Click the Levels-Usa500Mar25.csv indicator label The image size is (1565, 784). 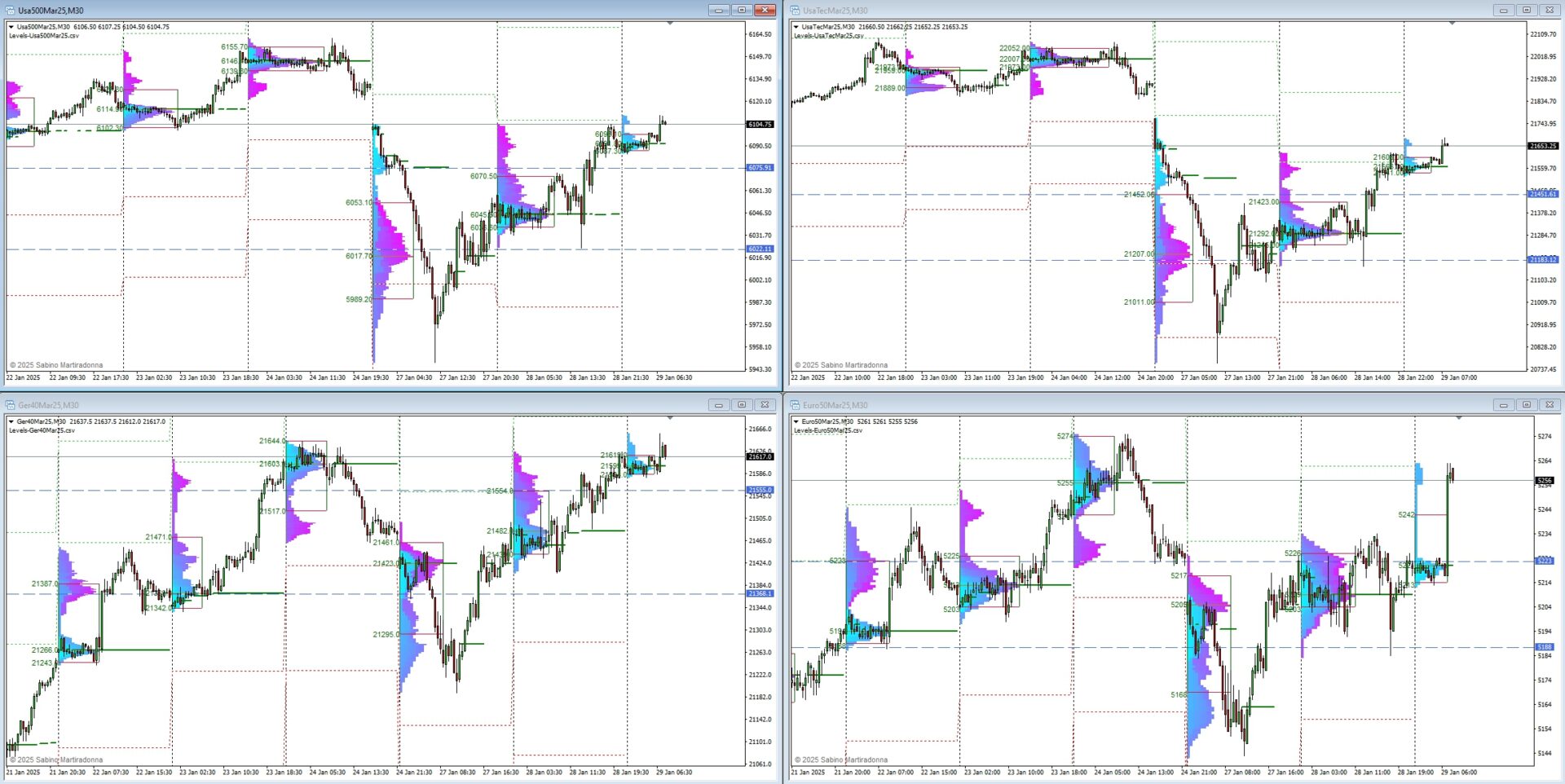44,36
